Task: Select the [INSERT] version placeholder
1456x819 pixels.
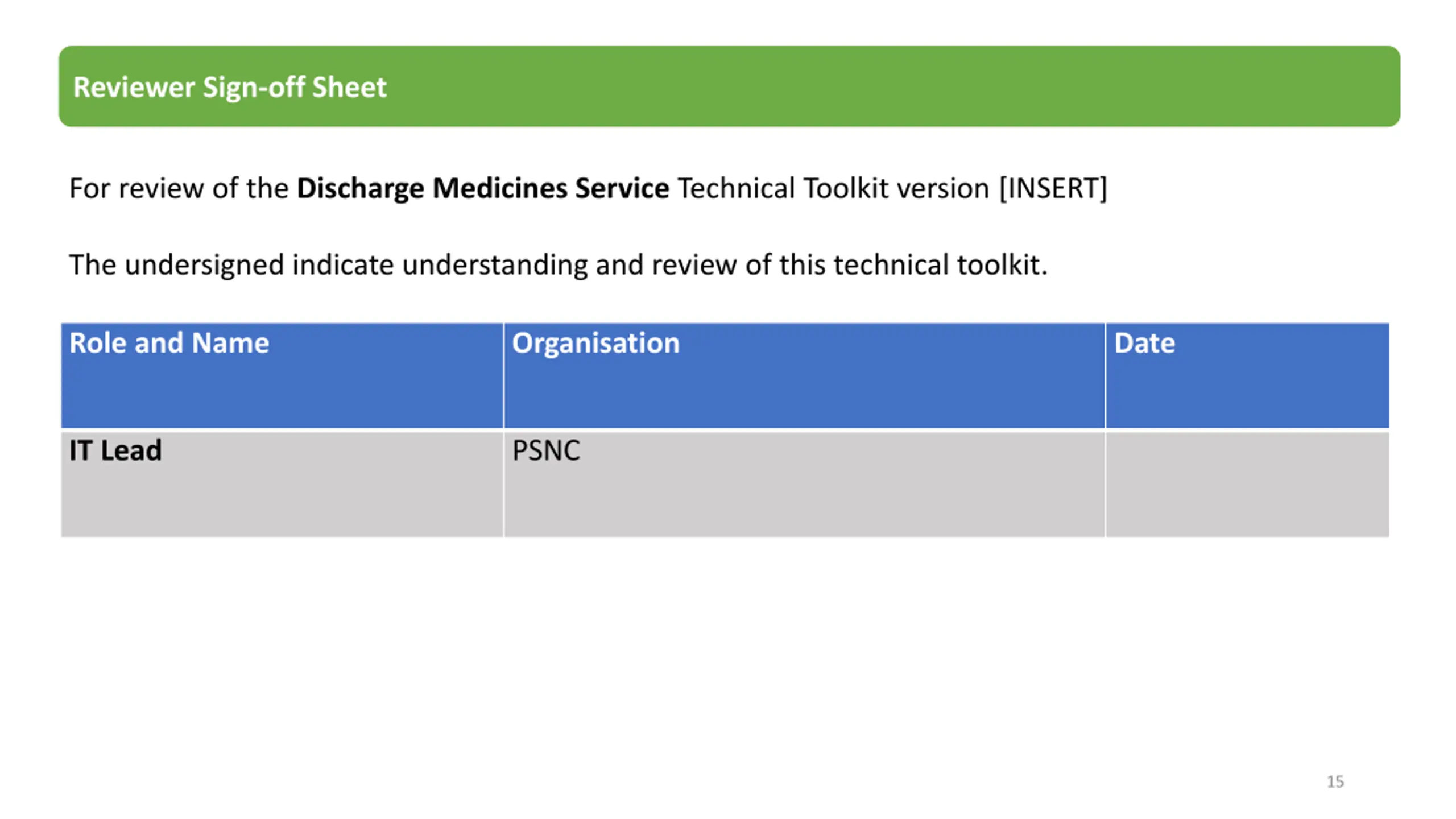Action: tap(1053, 188)
